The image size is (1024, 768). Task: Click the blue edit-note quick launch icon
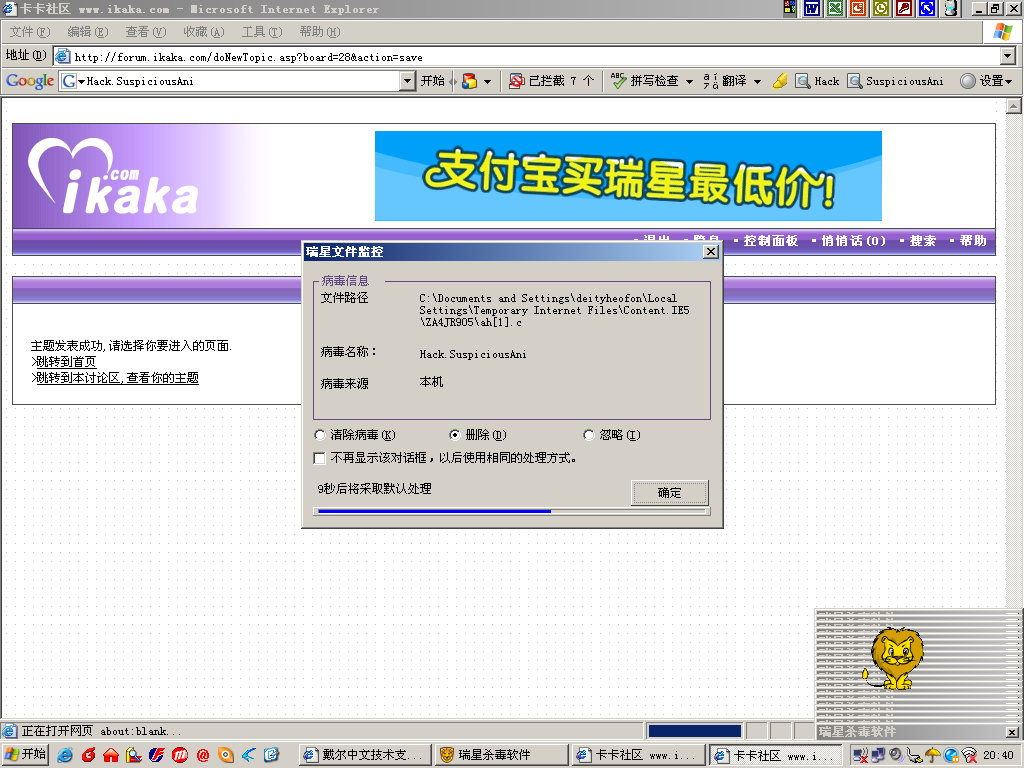[x=272, y=756]
